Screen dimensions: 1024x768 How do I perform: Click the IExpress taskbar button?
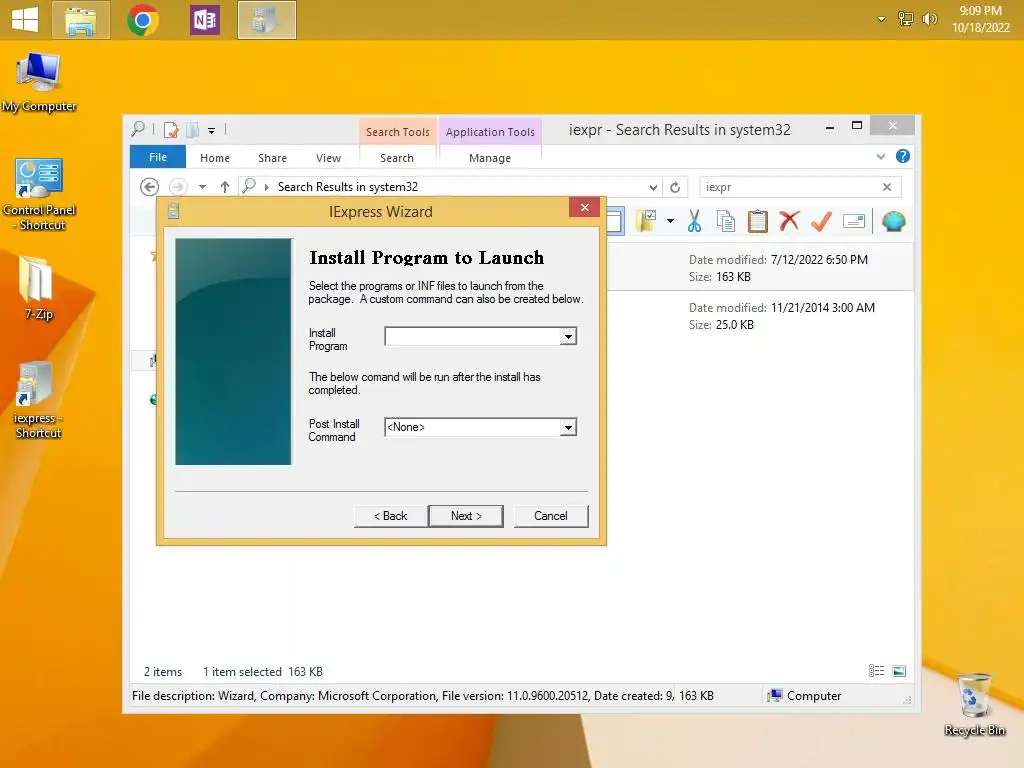pyautogui.click(x=266, y=20)
